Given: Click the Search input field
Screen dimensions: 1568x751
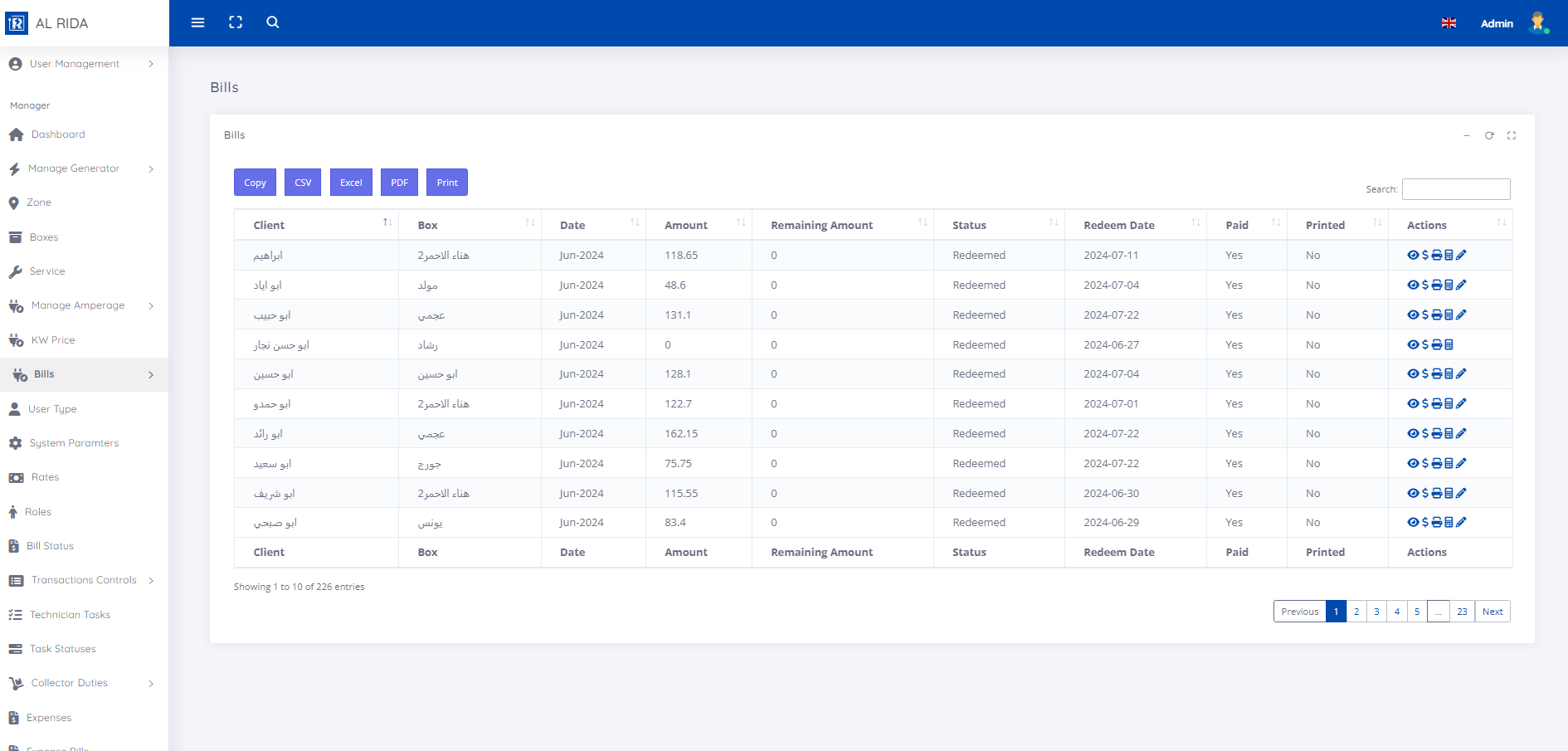Looking at the screenshot, I should click(x=1455, y=189).
